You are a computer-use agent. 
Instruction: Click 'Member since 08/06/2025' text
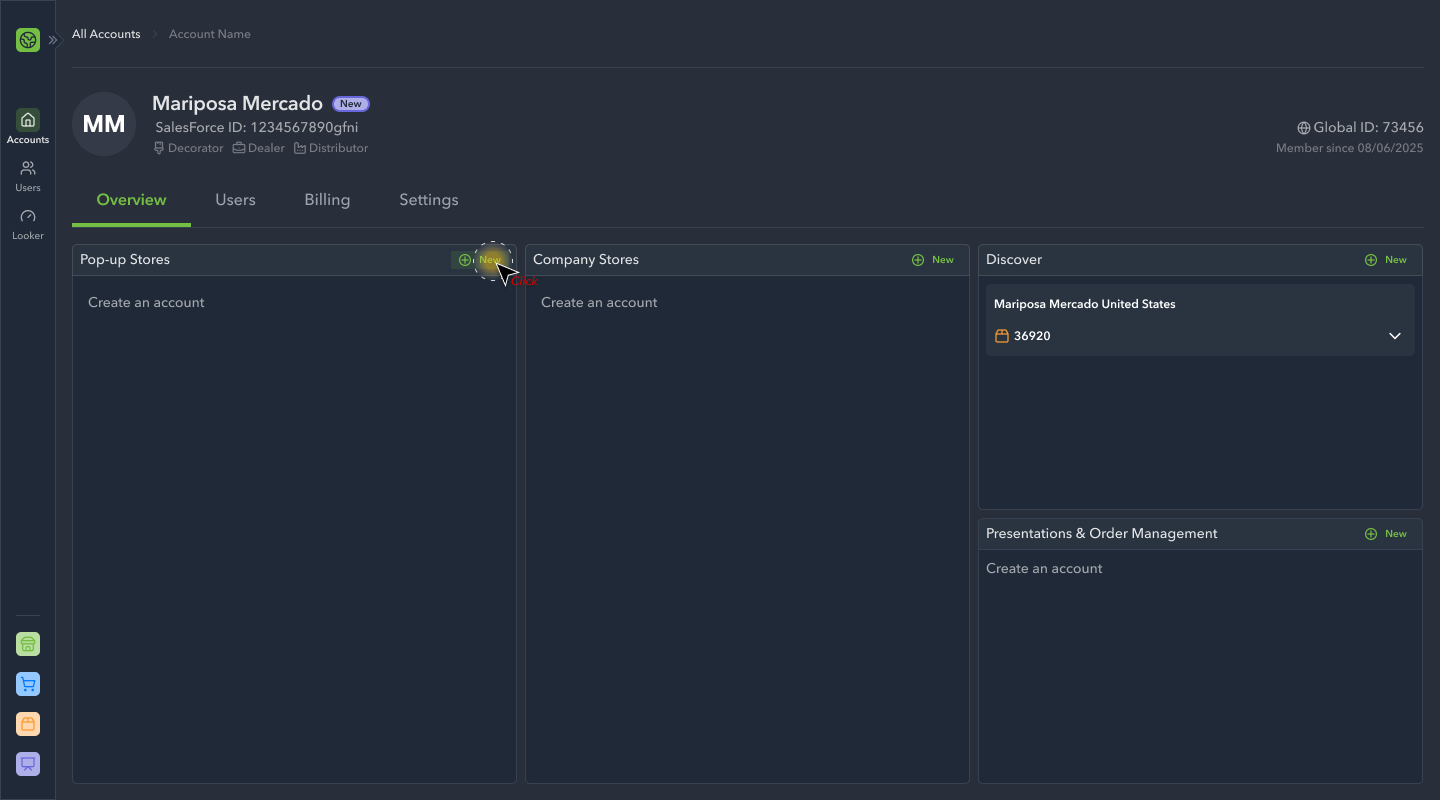click(x=1349, y=148)
